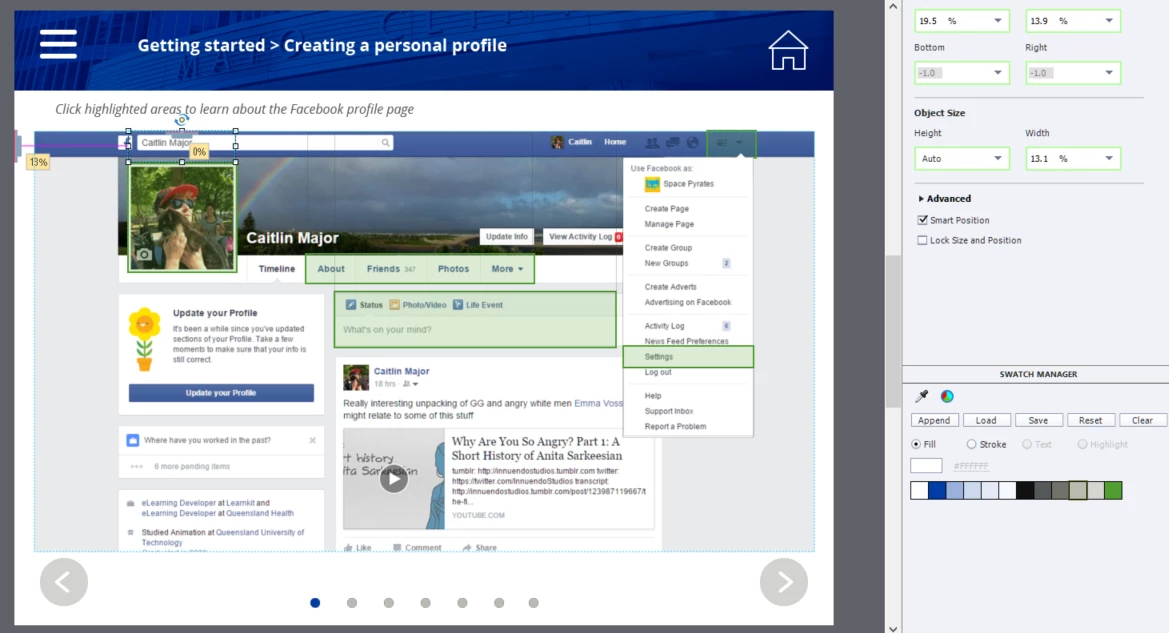Pick the green swatch
1169x633 pixels.
tap(1113, 491)
